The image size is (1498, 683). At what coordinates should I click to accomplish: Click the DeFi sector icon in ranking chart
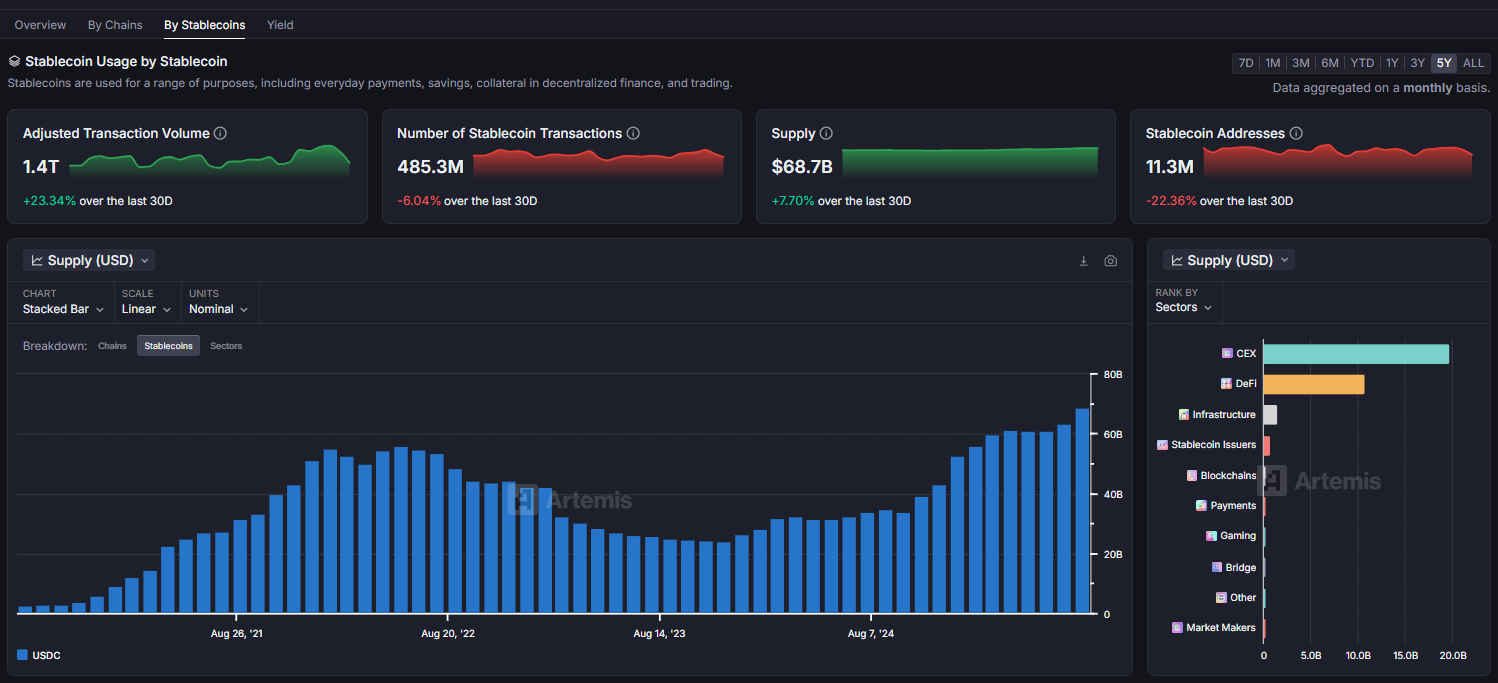[1226, 384]
